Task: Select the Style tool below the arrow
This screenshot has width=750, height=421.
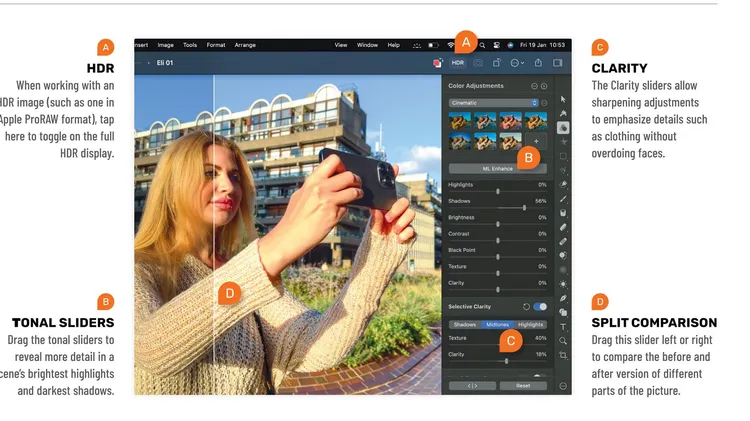Action: click(563, 113)
